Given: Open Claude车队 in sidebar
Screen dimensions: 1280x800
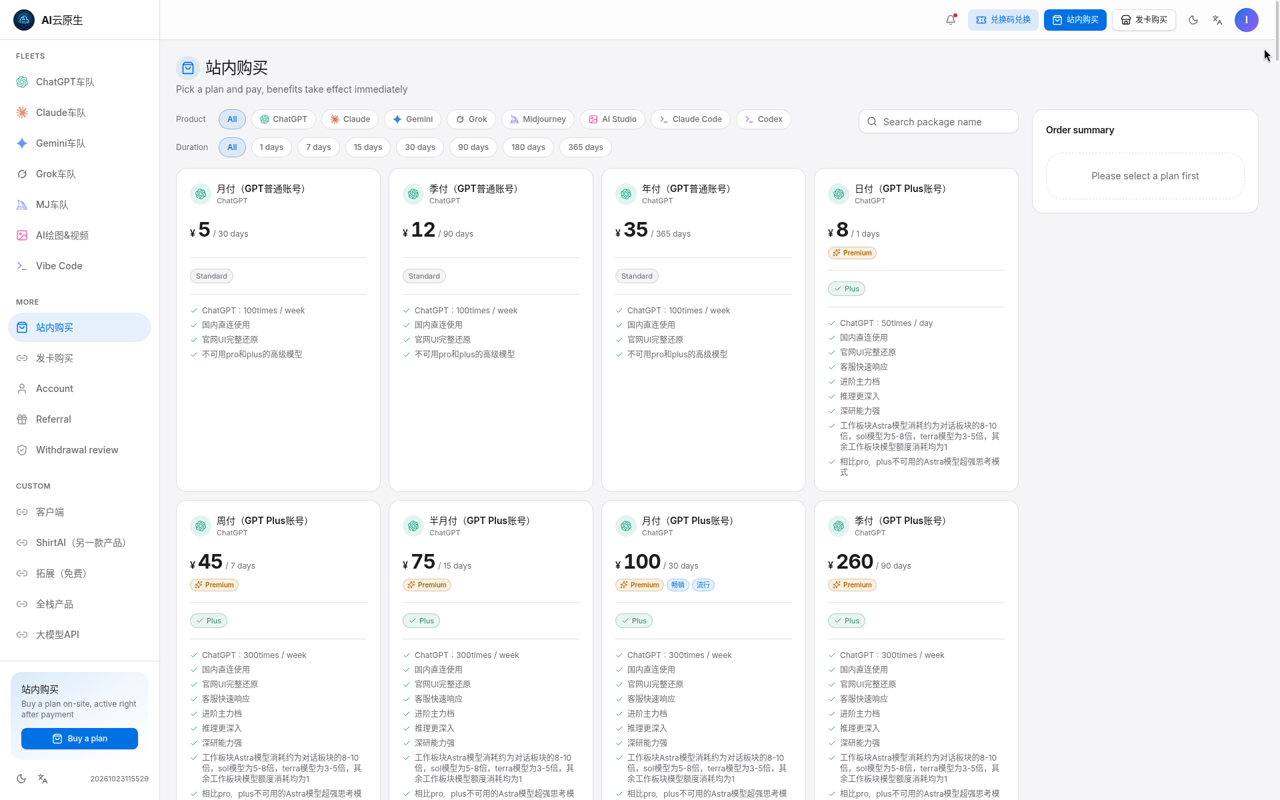Looking at the screenshot, I should point(80,113).
